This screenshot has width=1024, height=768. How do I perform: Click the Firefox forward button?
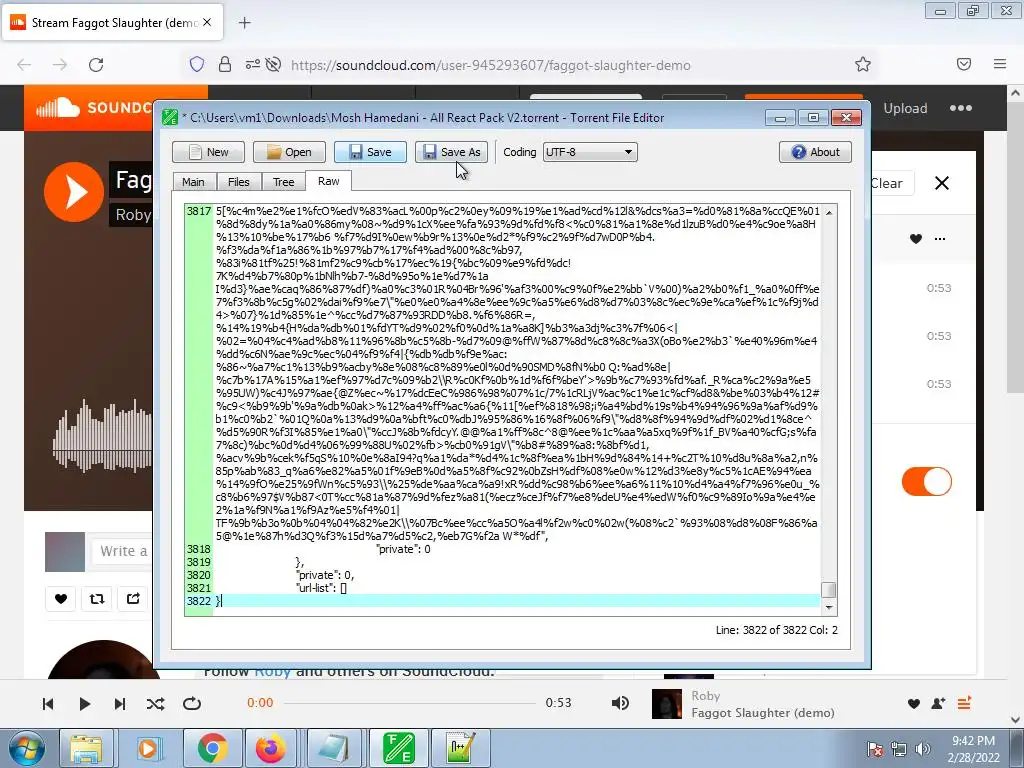click(x=60, y=65)
